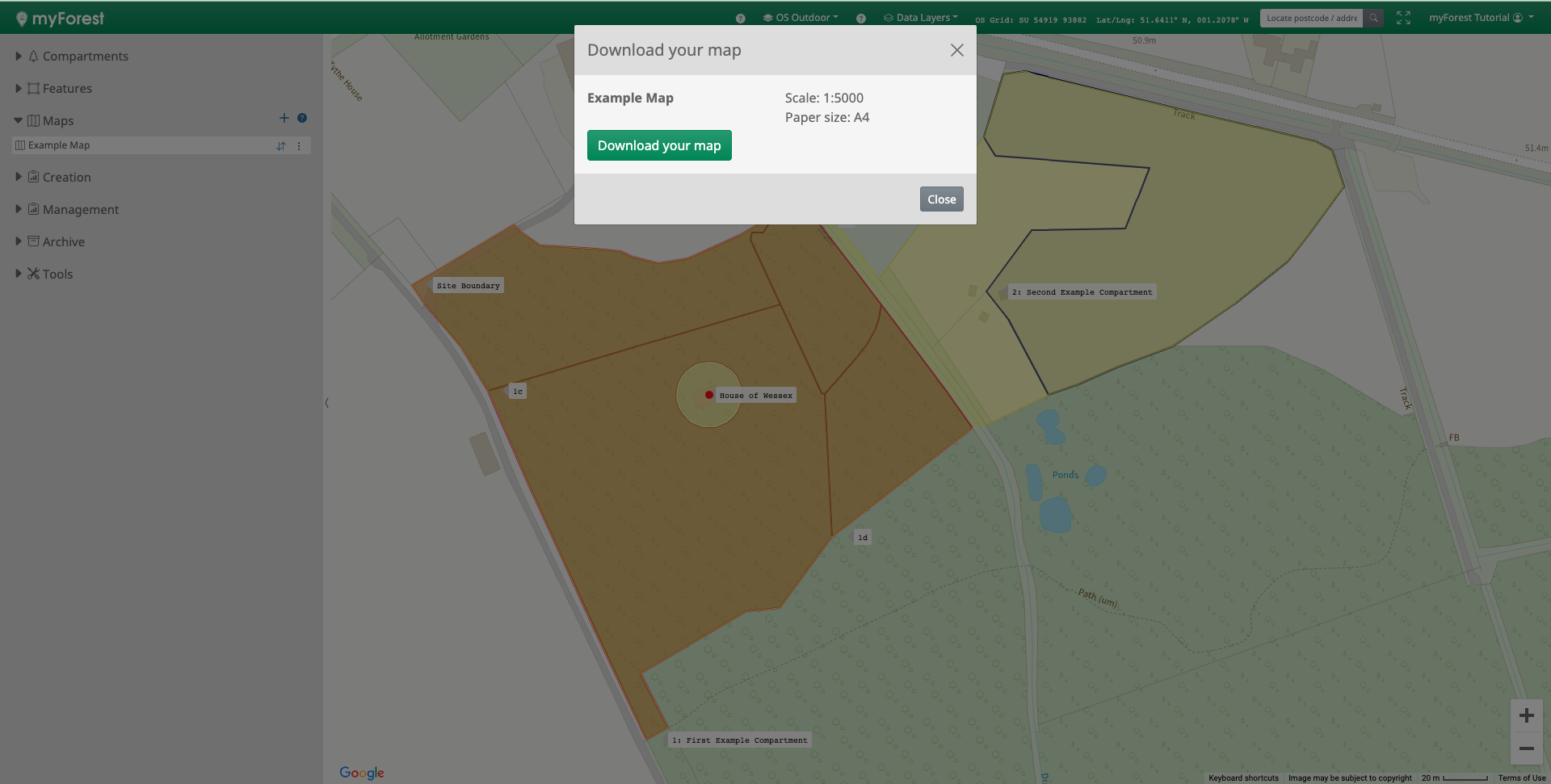Open the three-dot menu for Example Map

[x=299, y=146]
